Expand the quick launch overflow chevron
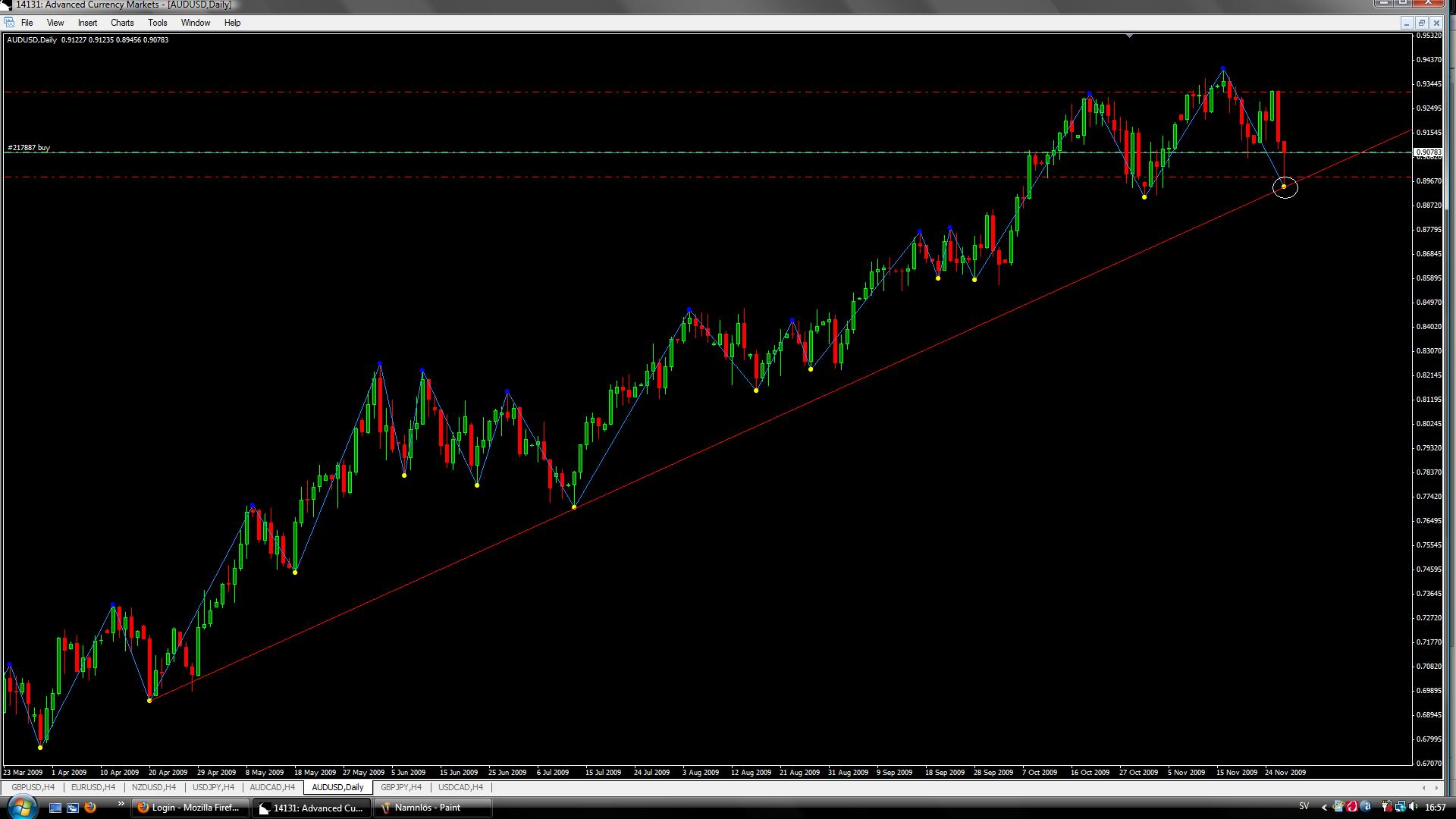 pos(121,805)
